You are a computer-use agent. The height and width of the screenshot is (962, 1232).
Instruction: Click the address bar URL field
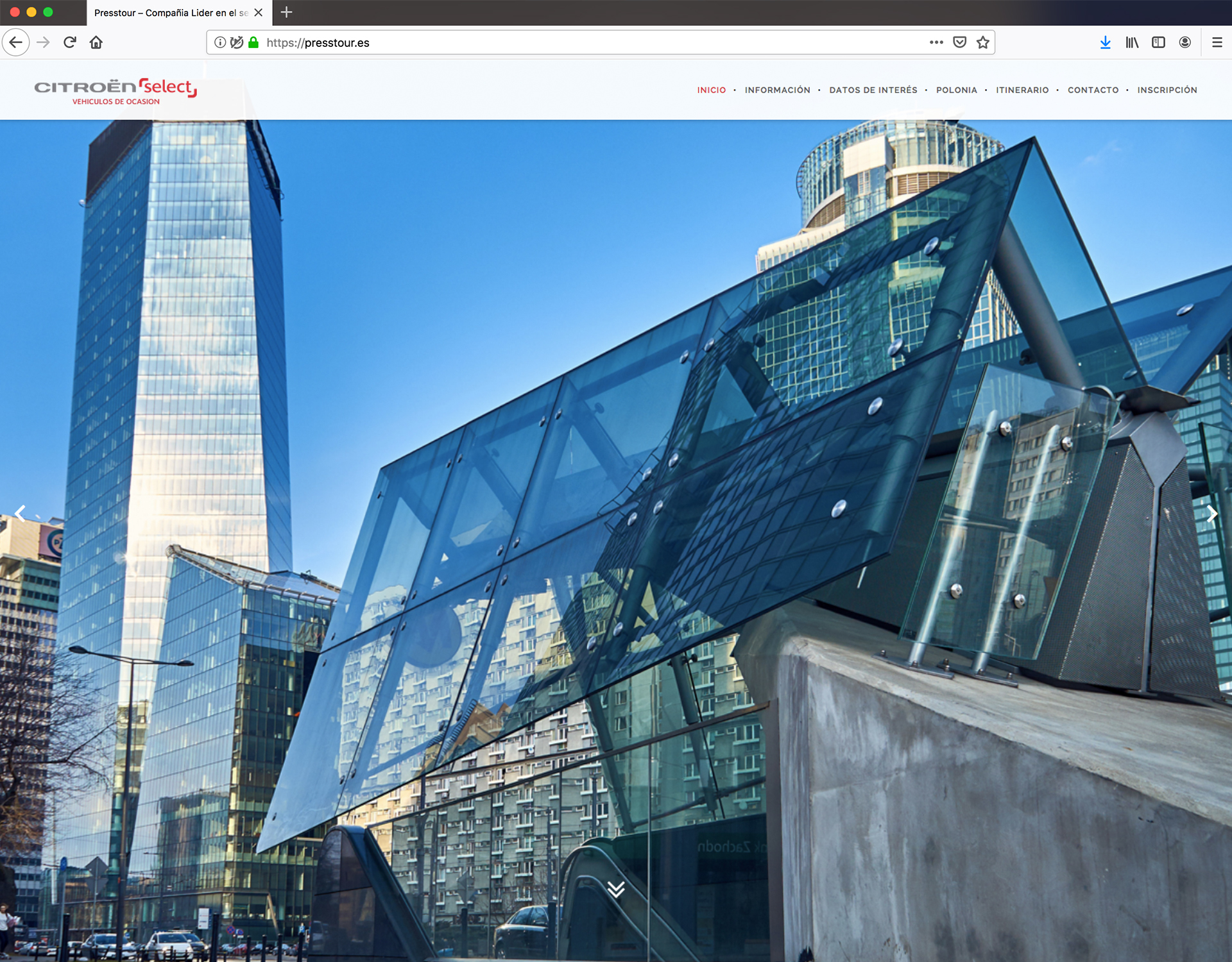(577, 42)
